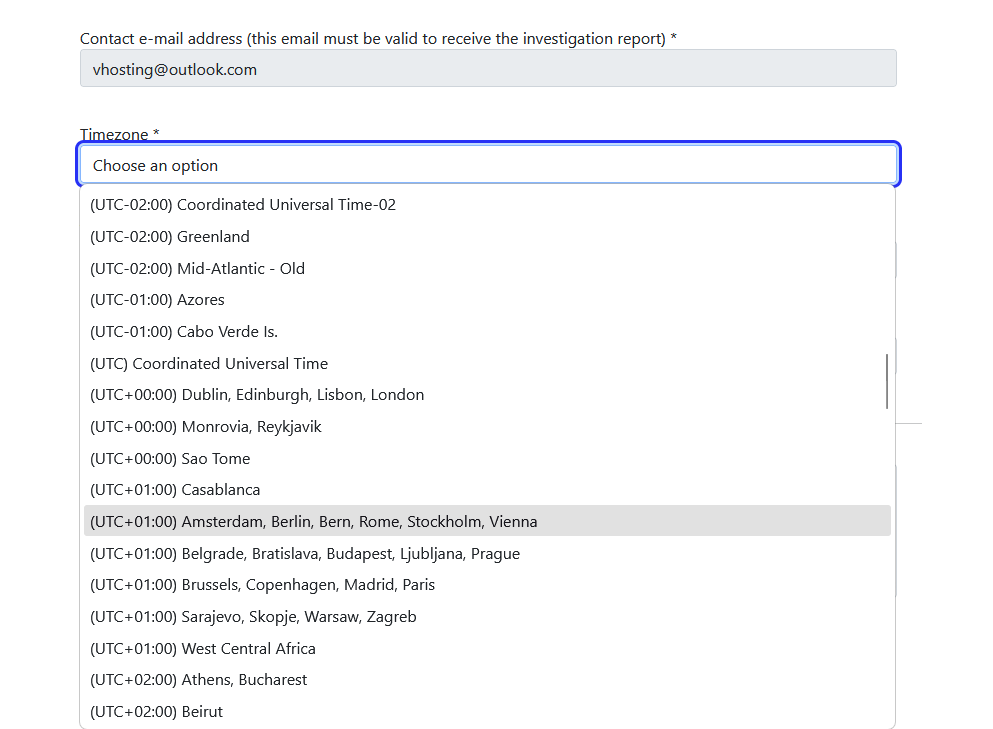
Task: Pick the Azores timezone option
Action: point(157,300)
